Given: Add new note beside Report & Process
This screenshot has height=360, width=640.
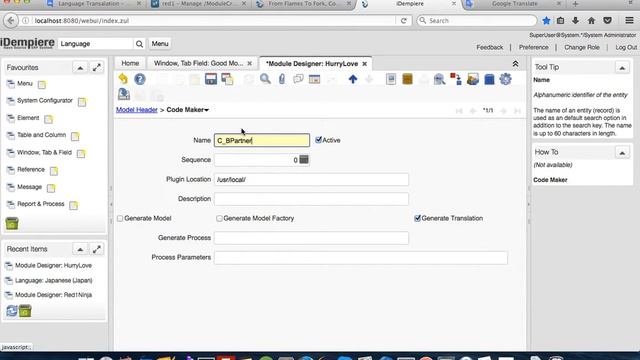Looking at the screenshot, I should tap(73, 205).
